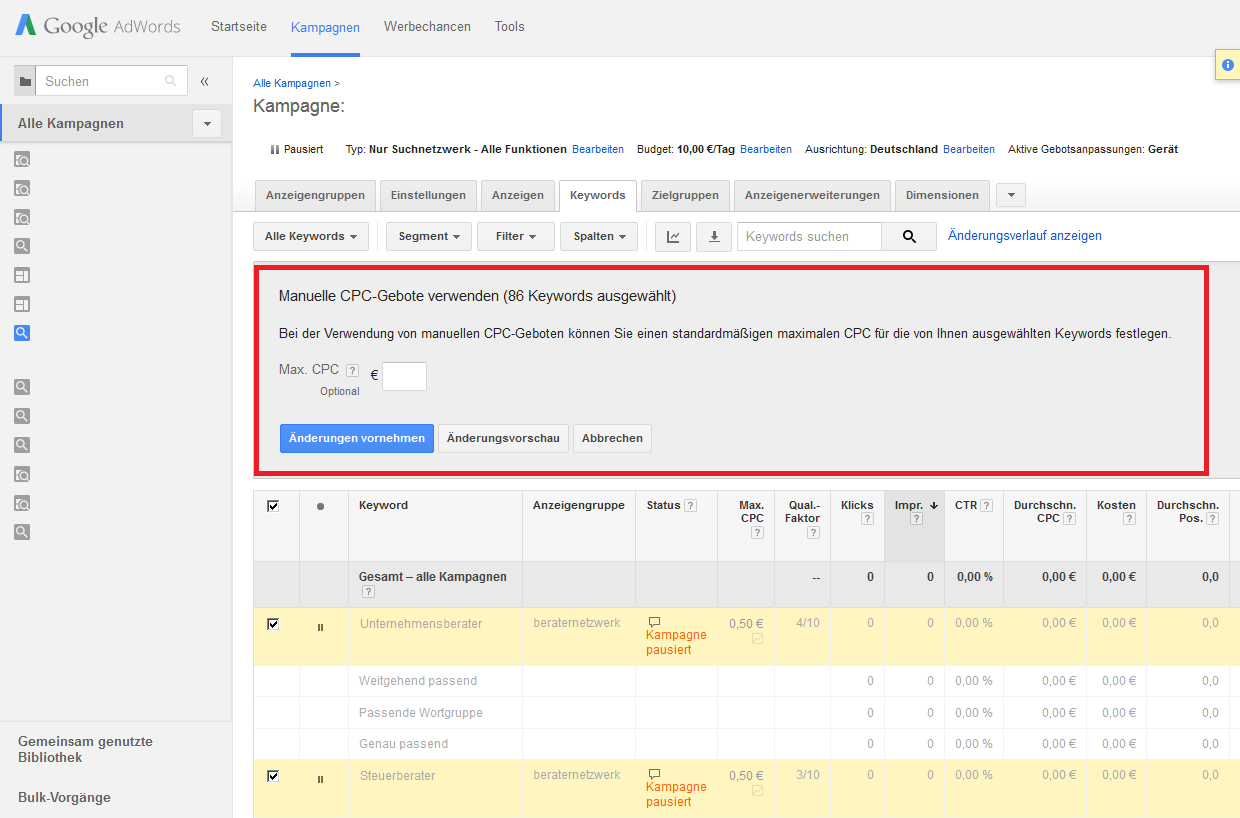Switch to the Dimensionen tab

(942, 195)
